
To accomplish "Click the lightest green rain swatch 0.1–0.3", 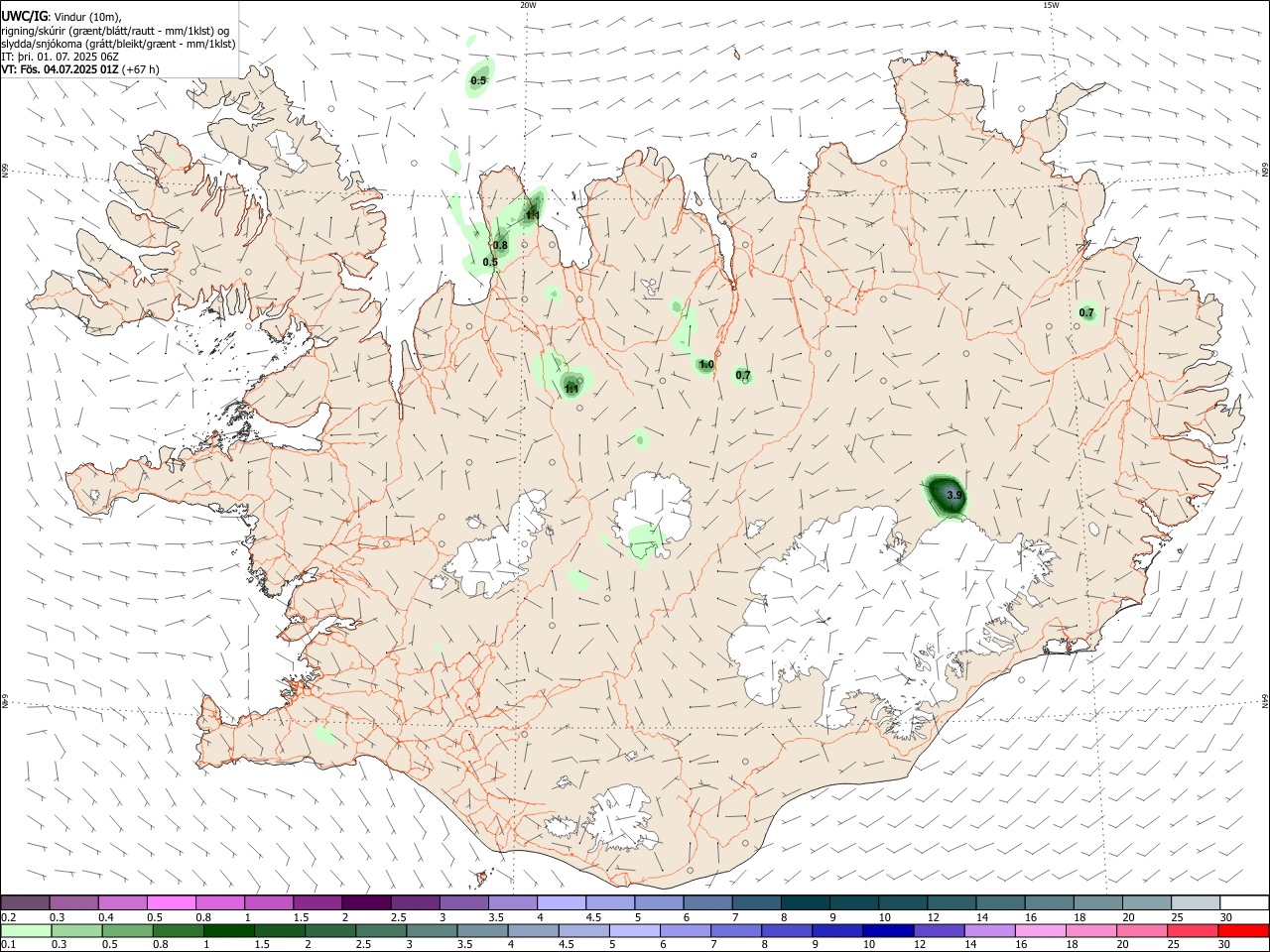I will 26,930.
